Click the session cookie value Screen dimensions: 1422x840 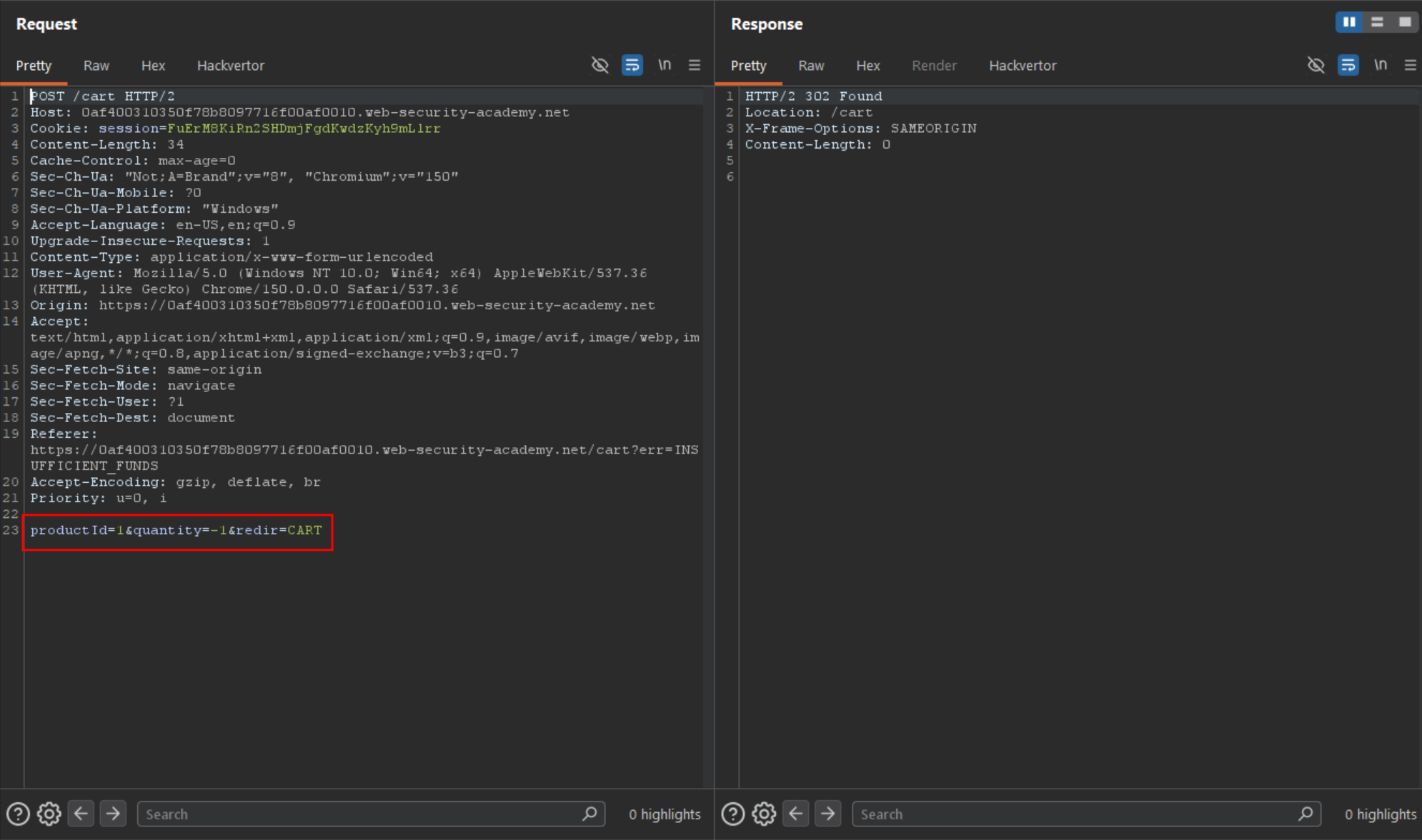coord(304,129)
